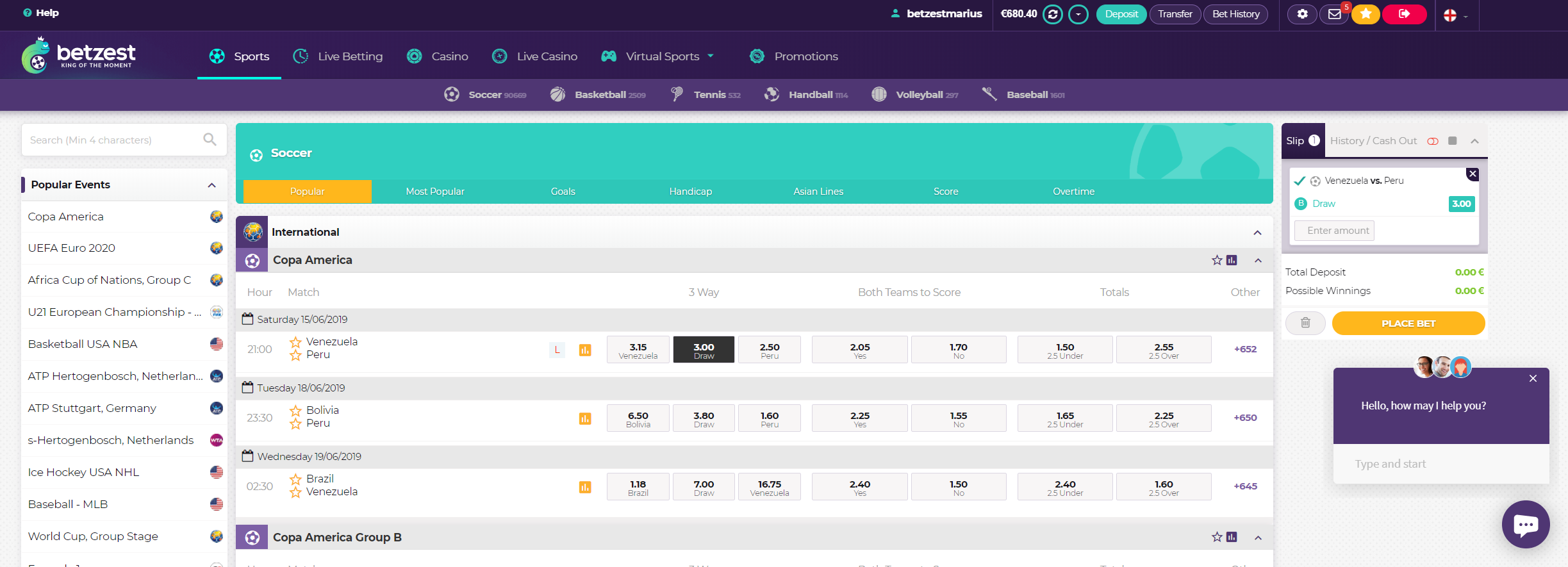Click the yellow star favorites button
Viewport: 1568px width, 567px height.
(x=1366, y=14)
